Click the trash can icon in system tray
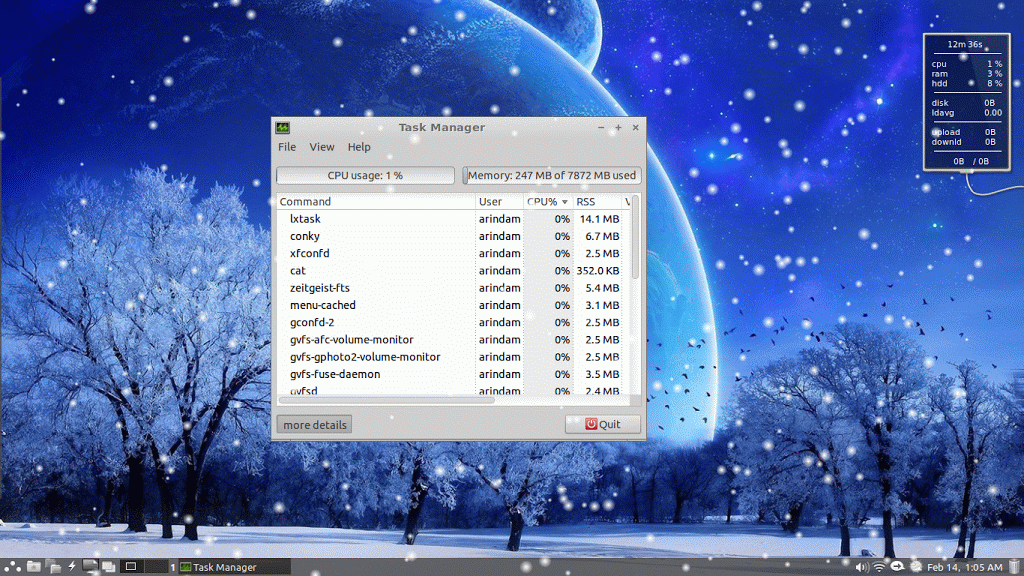The height and width of the screenshot is (576, 1024). click(x=1013, y=566)
